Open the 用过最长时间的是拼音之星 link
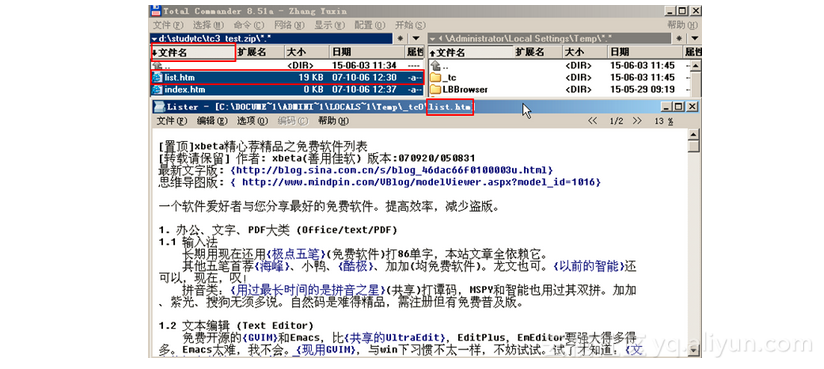Image resolution: width=824 pixels, height=369 pixels. tap(309, 290)
